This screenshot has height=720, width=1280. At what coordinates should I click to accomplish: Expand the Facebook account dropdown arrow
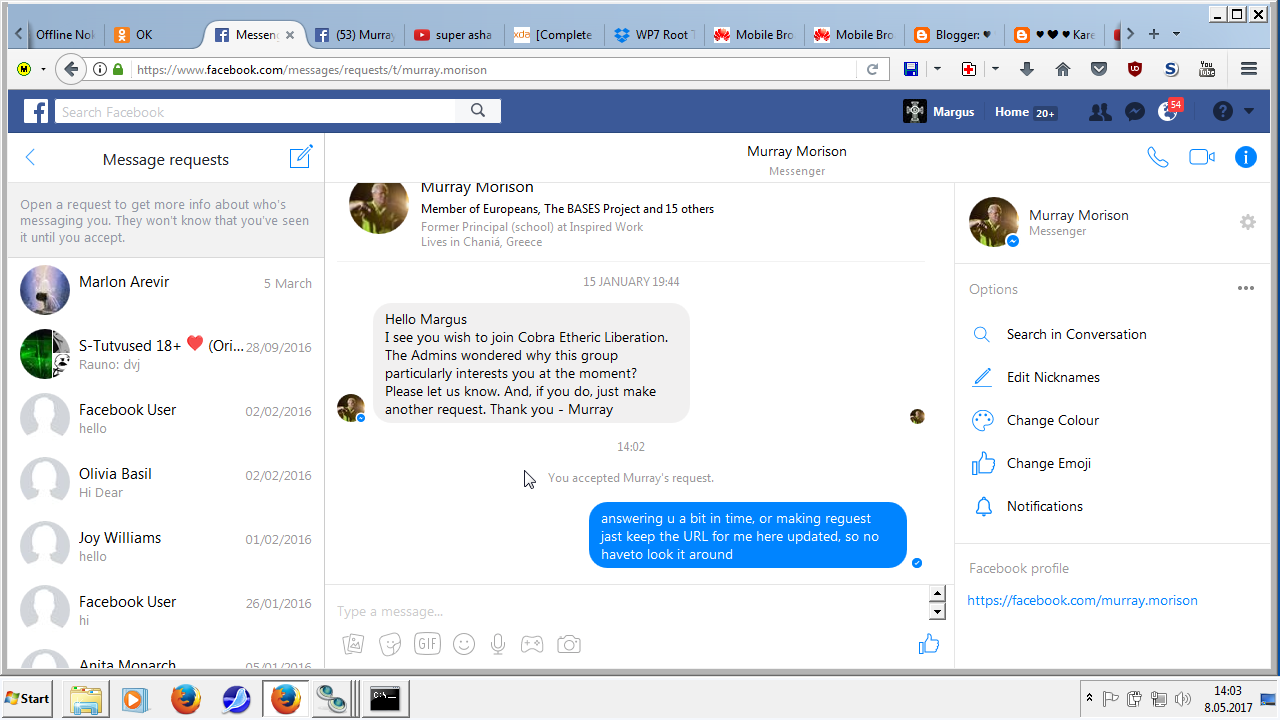1249,112
